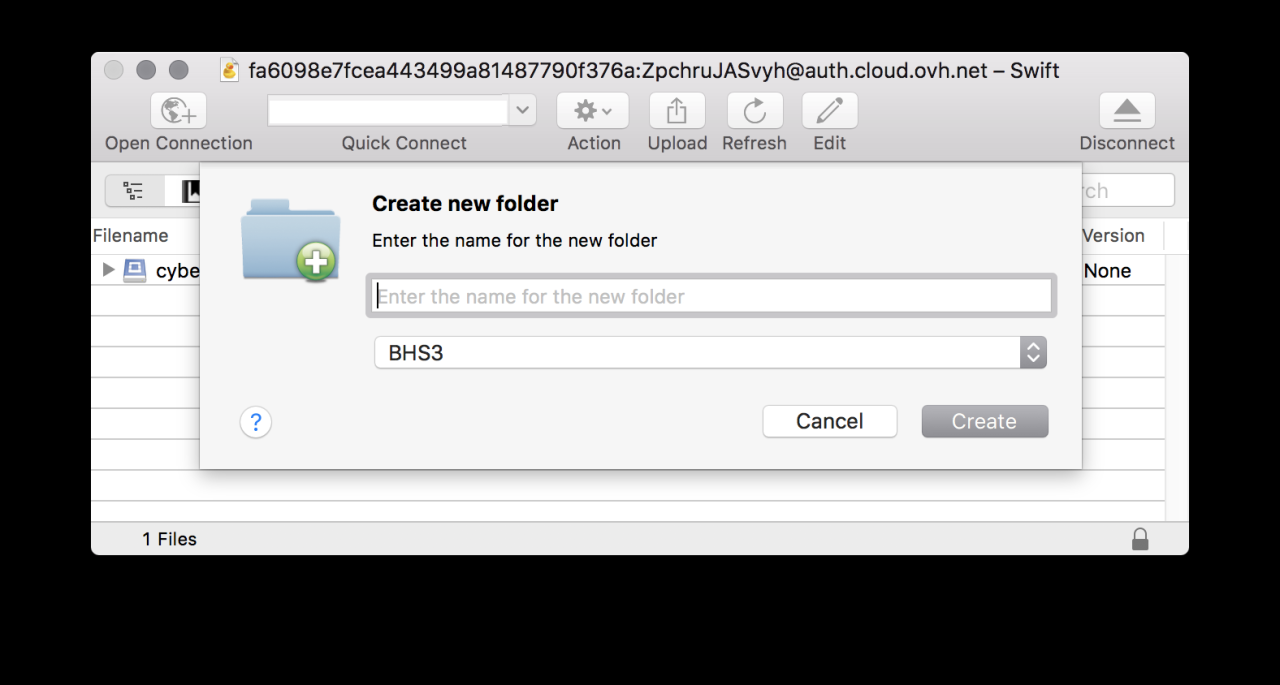Cancel the new folder dialog
The image size is (1280, 685).
pyautogui.click(x=829, y=421)
